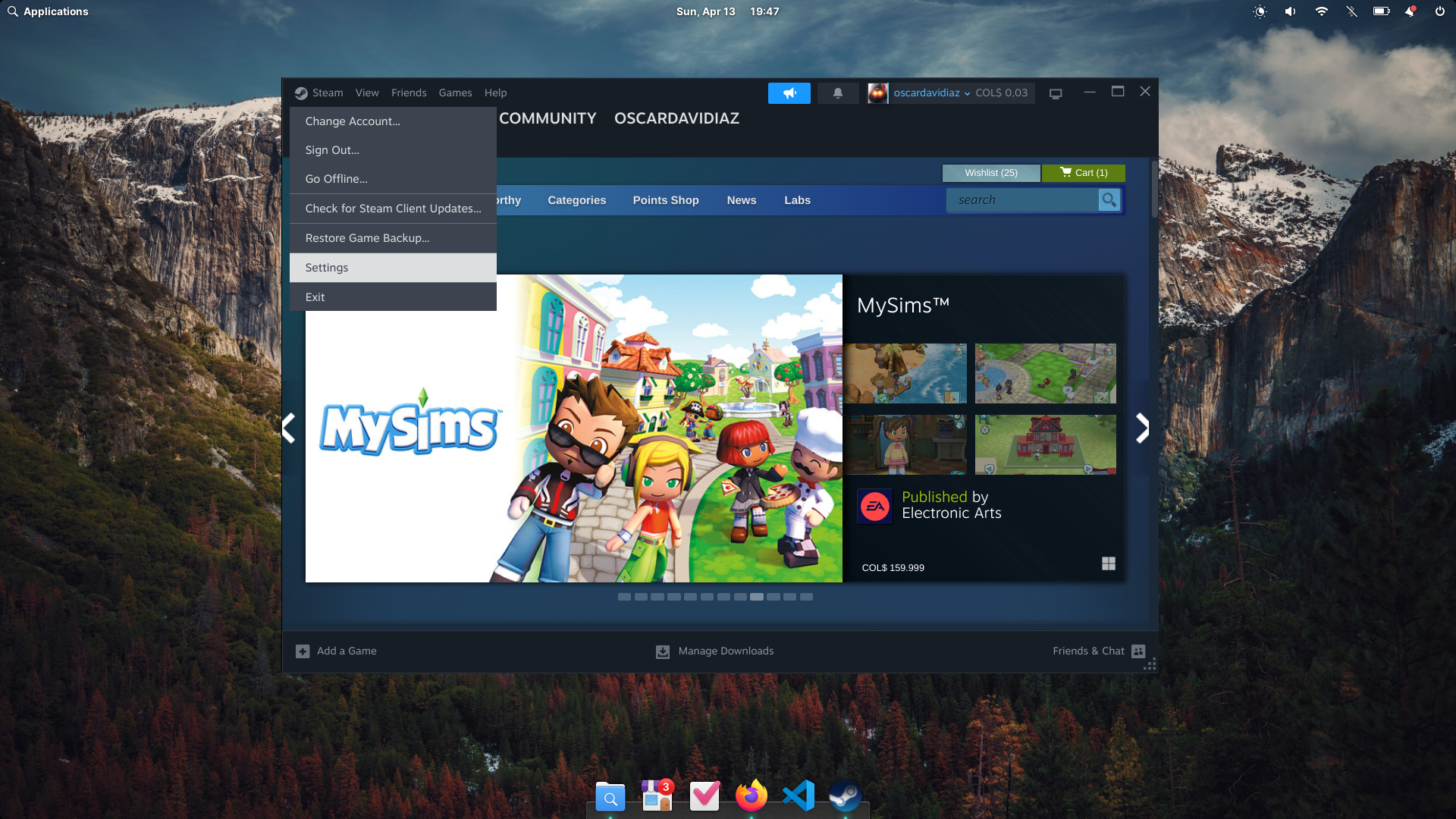Launch Visual Studio Code from the dock

799,796
